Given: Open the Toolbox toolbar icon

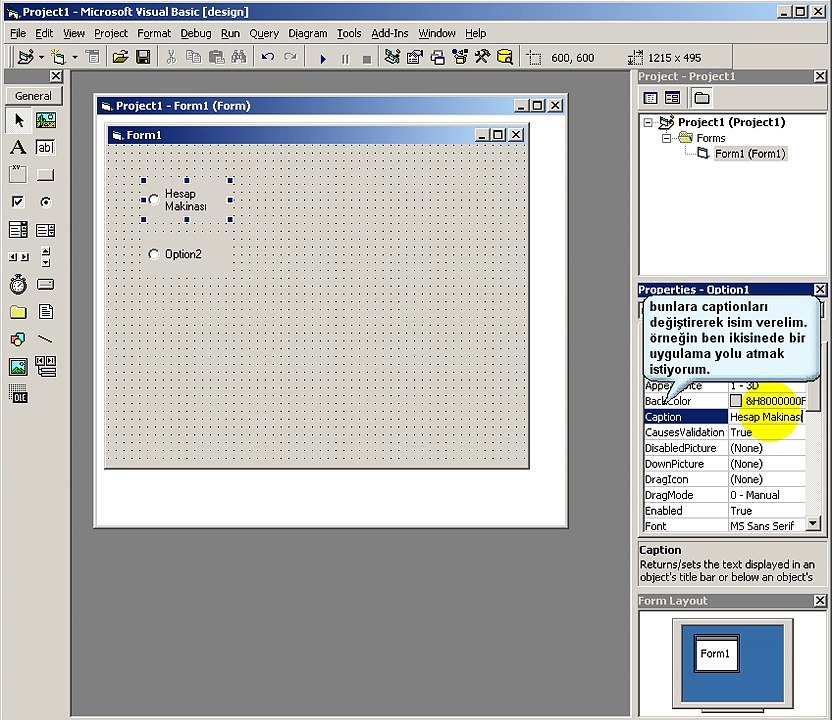Looking at the screenshot, I should (482, 57).
